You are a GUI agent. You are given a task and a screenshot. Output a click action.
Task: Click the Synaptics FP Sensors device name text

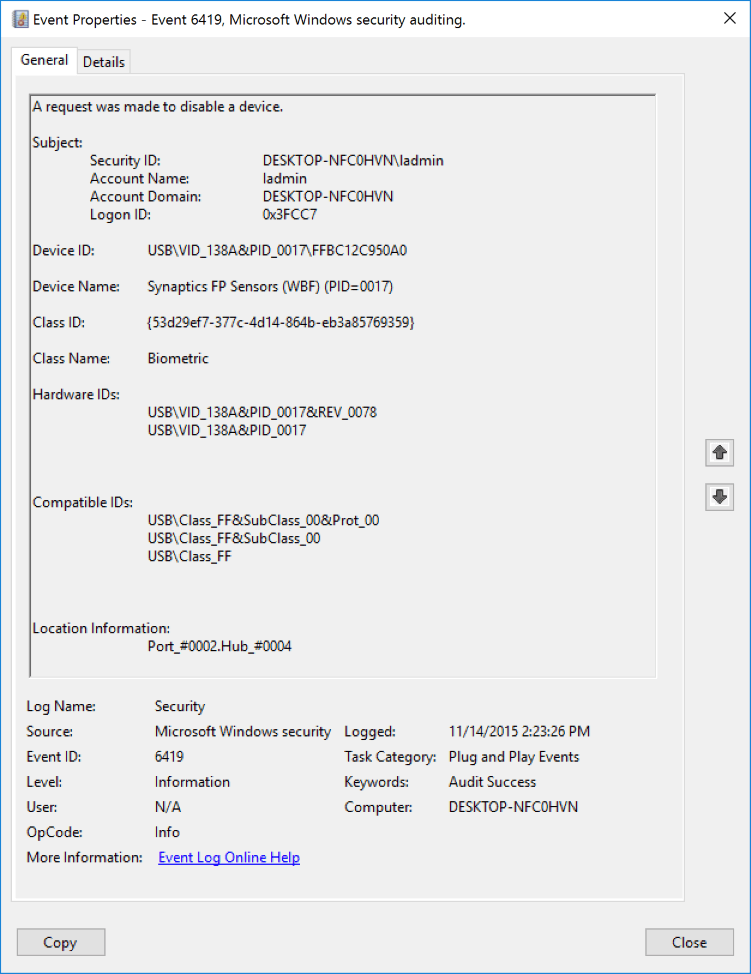coord(270,286)
